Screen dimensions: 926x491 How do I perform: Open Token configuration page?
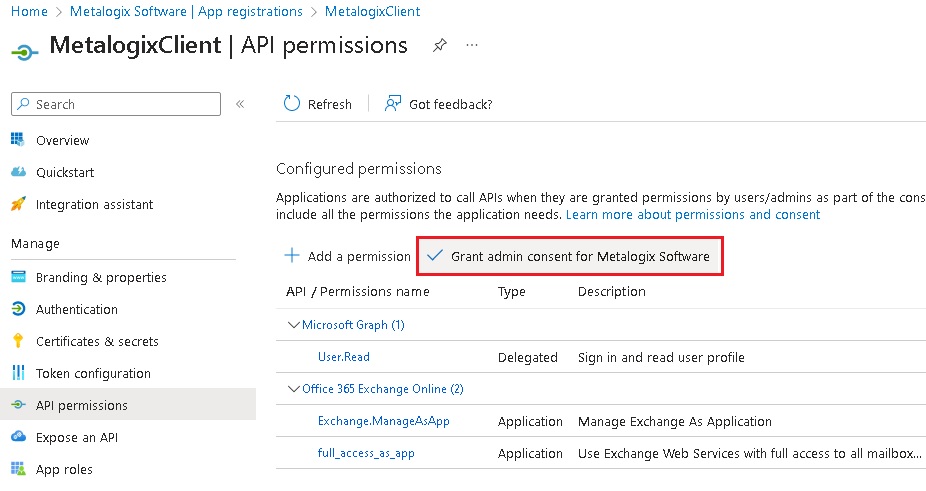point(93,373)
